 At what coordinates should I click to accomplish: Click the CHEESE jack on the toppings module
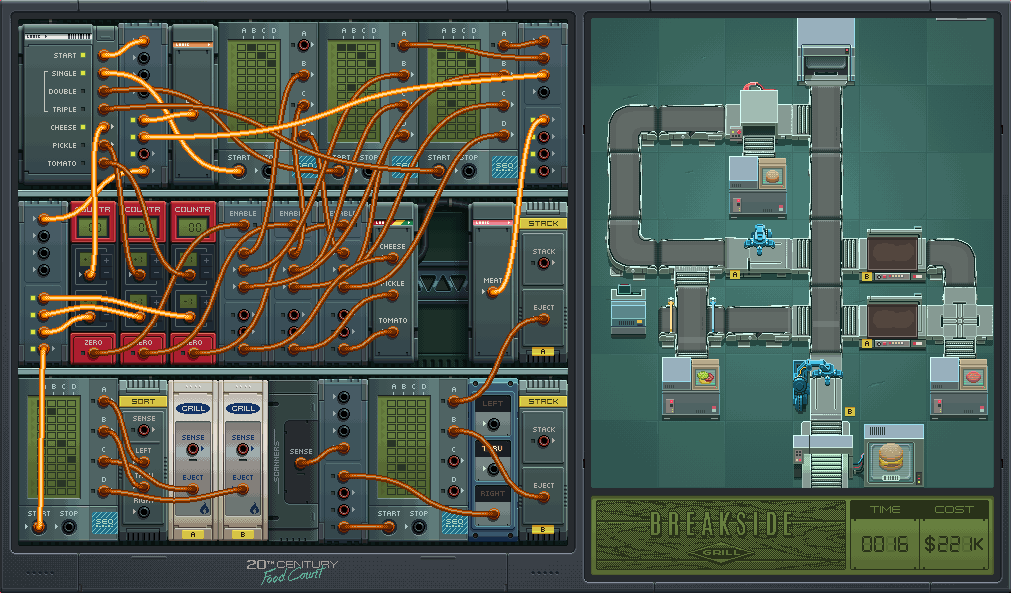392,258
